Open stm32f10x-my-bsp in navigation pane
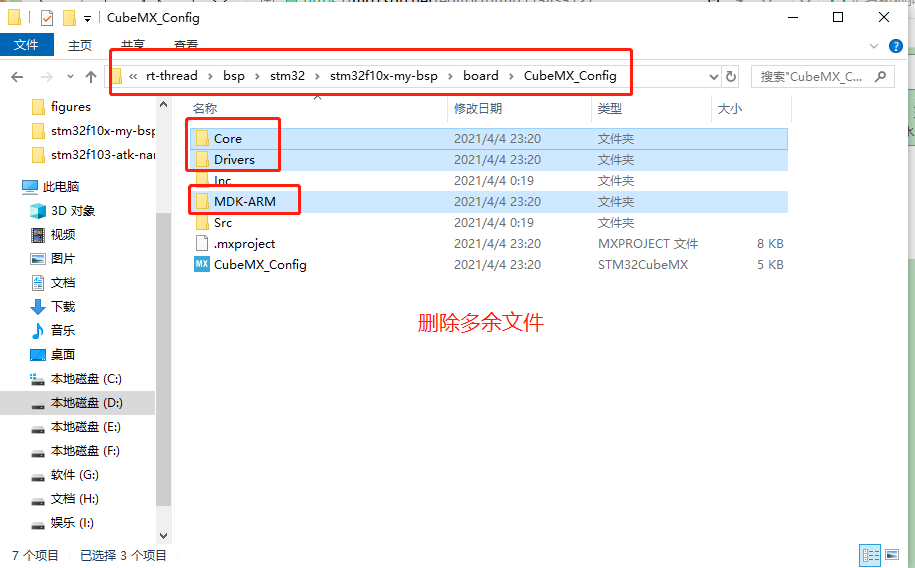The height and width of the screenshot is (568, 915). (x=93, y=131)
